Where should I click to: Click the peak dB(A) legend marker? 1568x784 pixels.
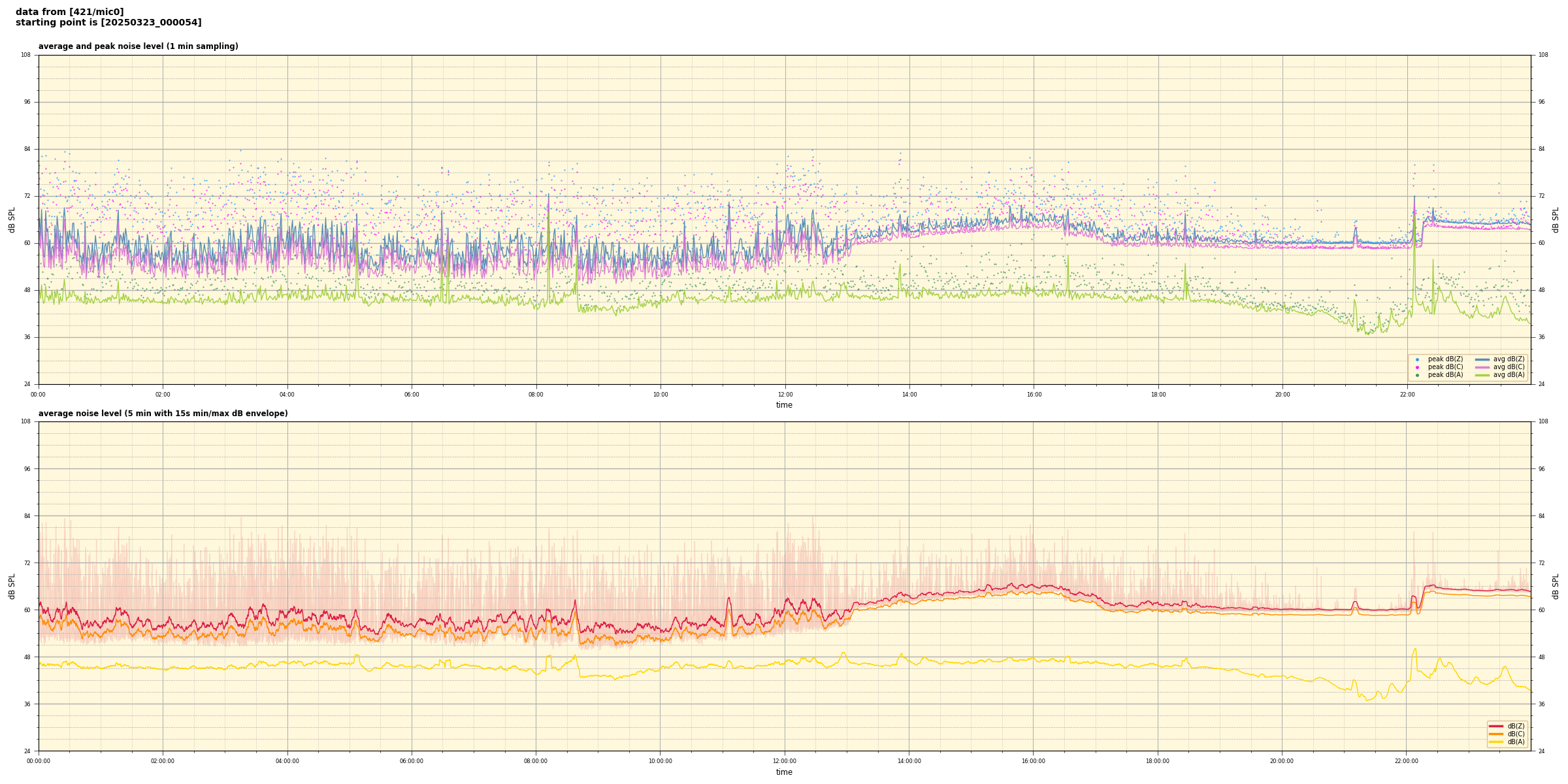point(1417,375)
